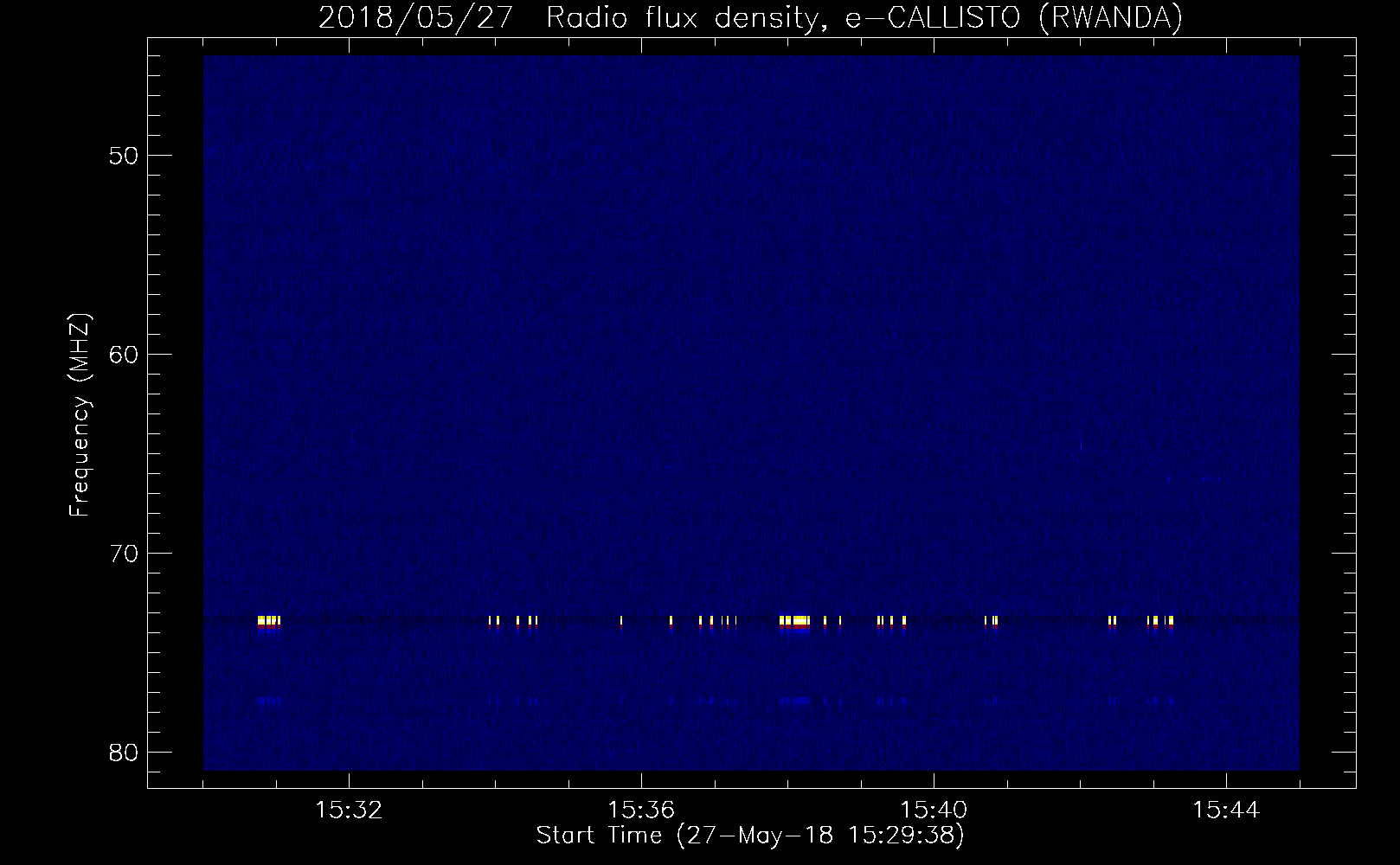This screenshot has height=865, width=1400.
Task: Click the "Start Time (27-May-18 15:29:38)" x-axis label
Action: pyautogui.click(x=750, y=836)
